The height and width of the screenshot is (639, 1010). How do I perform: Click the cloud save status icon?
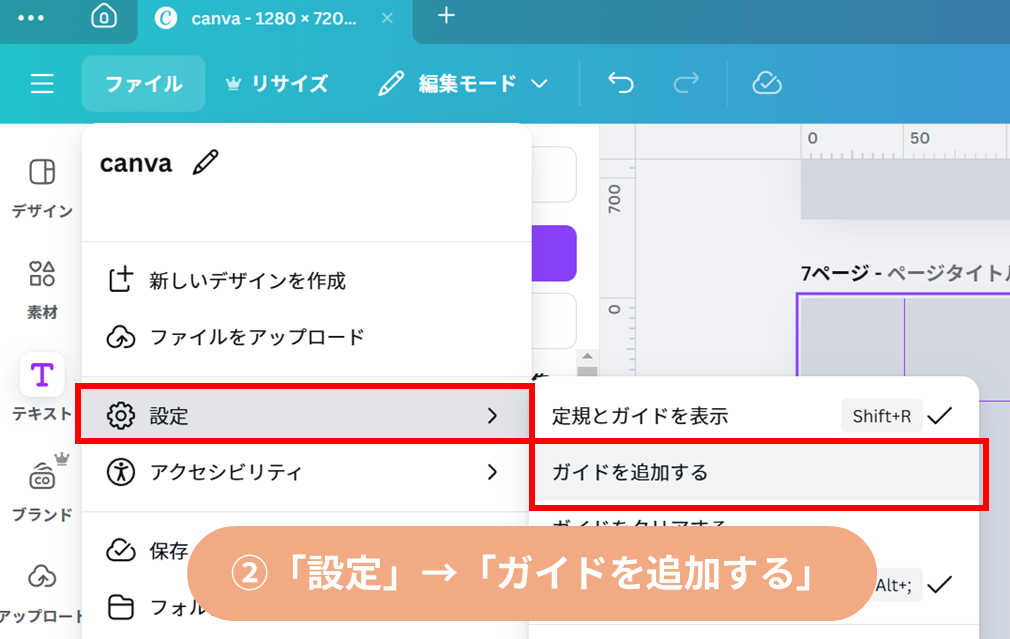coord(766,84)
